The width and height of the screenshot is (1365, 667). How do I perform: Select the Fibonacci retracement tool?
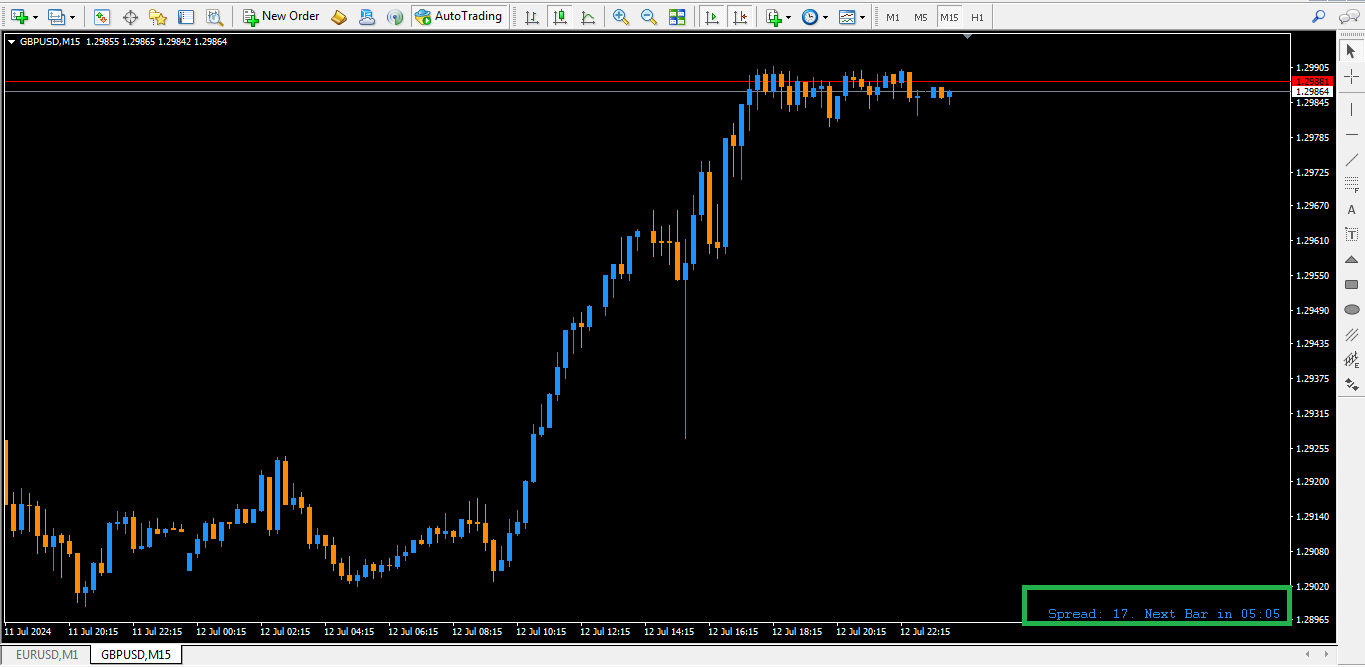[x=1351, y=184]
